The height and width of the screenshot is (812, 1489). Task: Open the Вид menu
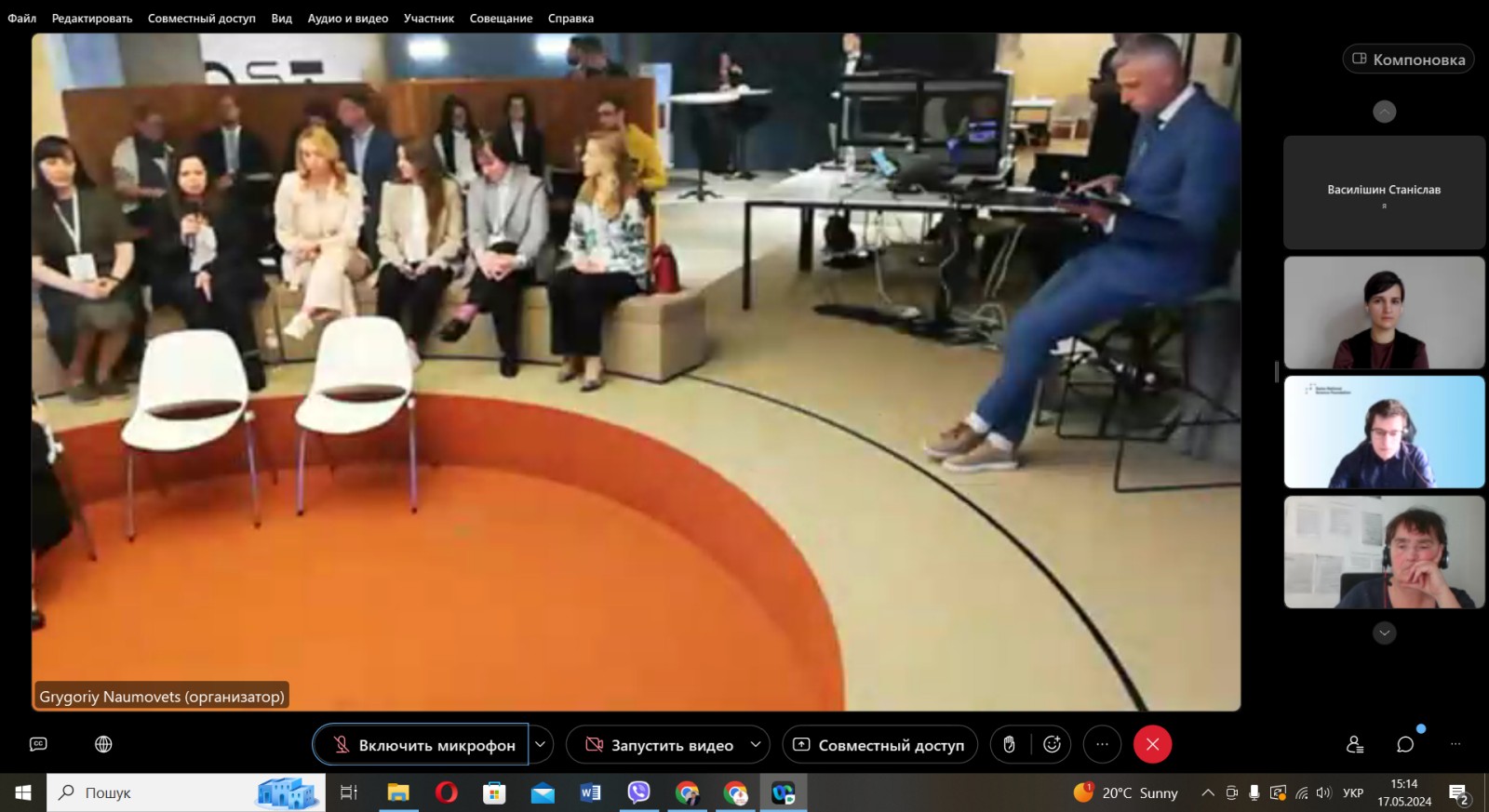click(281, 18)
